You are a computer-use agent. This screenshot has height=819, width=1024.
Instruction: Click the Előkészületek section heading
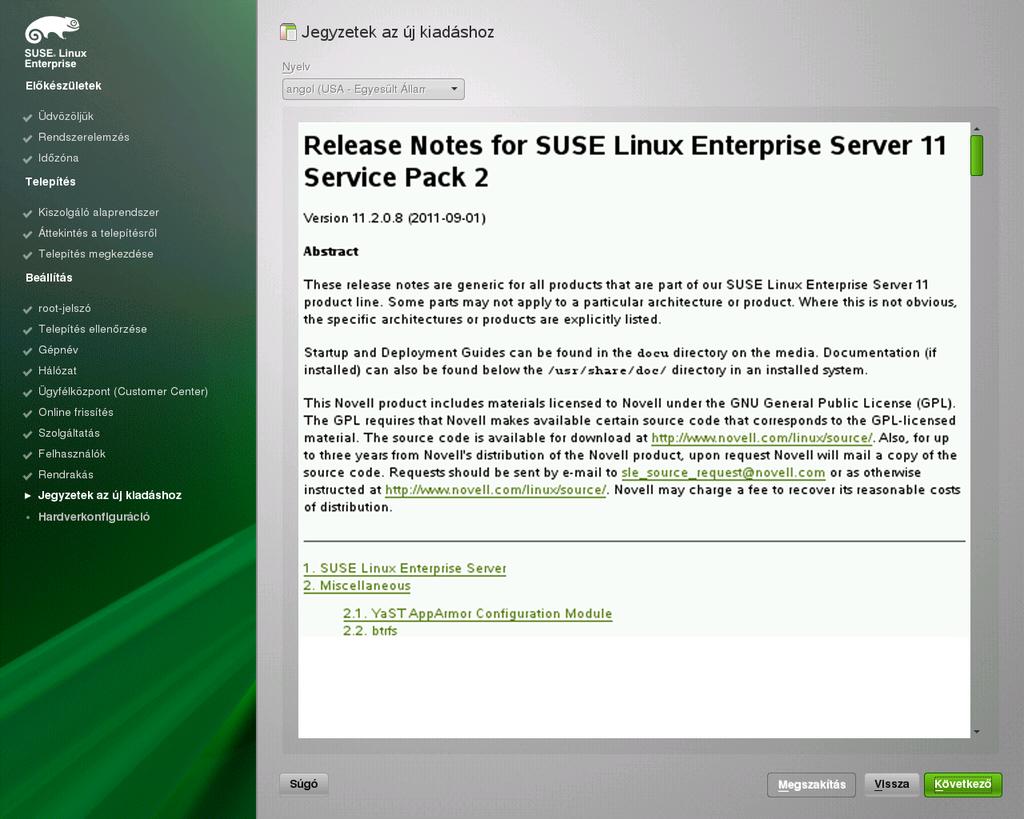[63, 86]
